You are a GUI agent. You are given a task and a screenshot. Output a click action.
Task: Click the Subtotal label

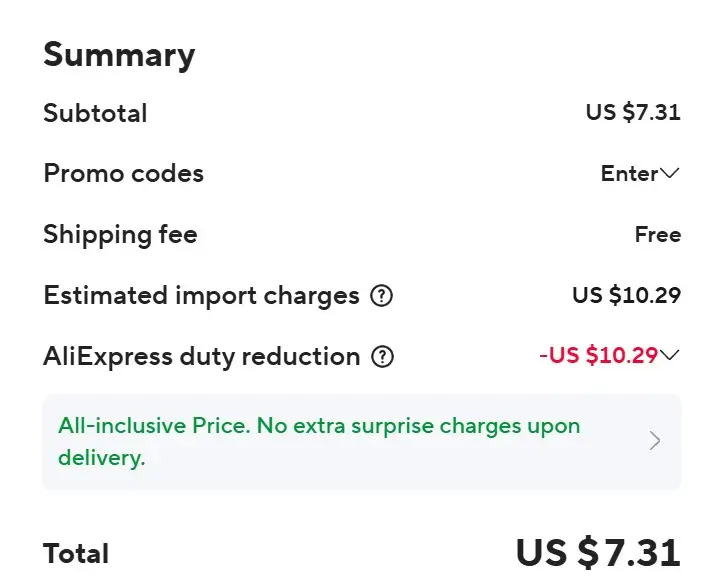[x=95, y=113]
